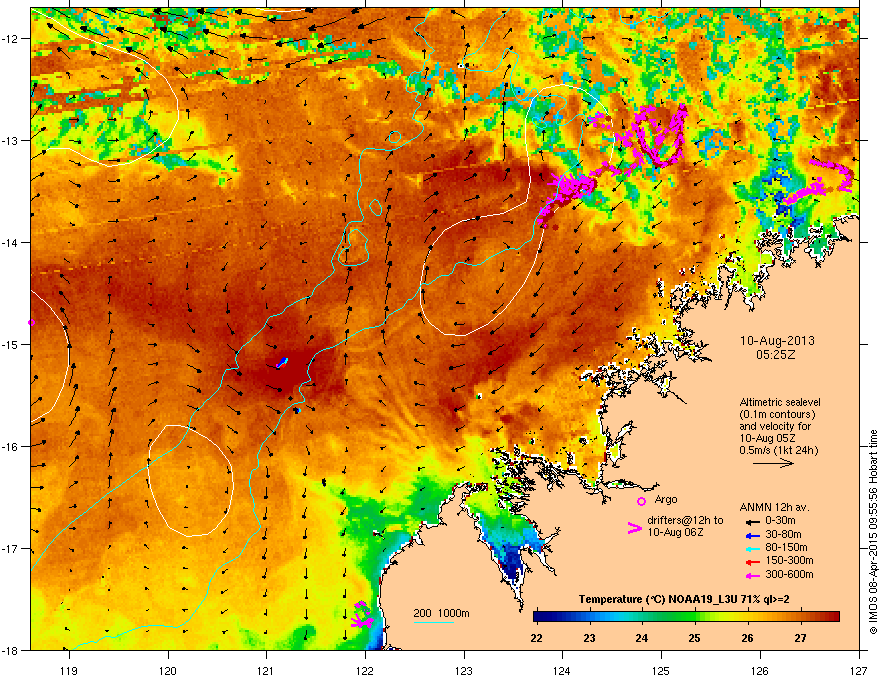The height and width of the screenshot is (680, 880).
Task: Click the cyan 200 1000m isobath legend line
Action: pyautogui.click(x=433, y=622)
